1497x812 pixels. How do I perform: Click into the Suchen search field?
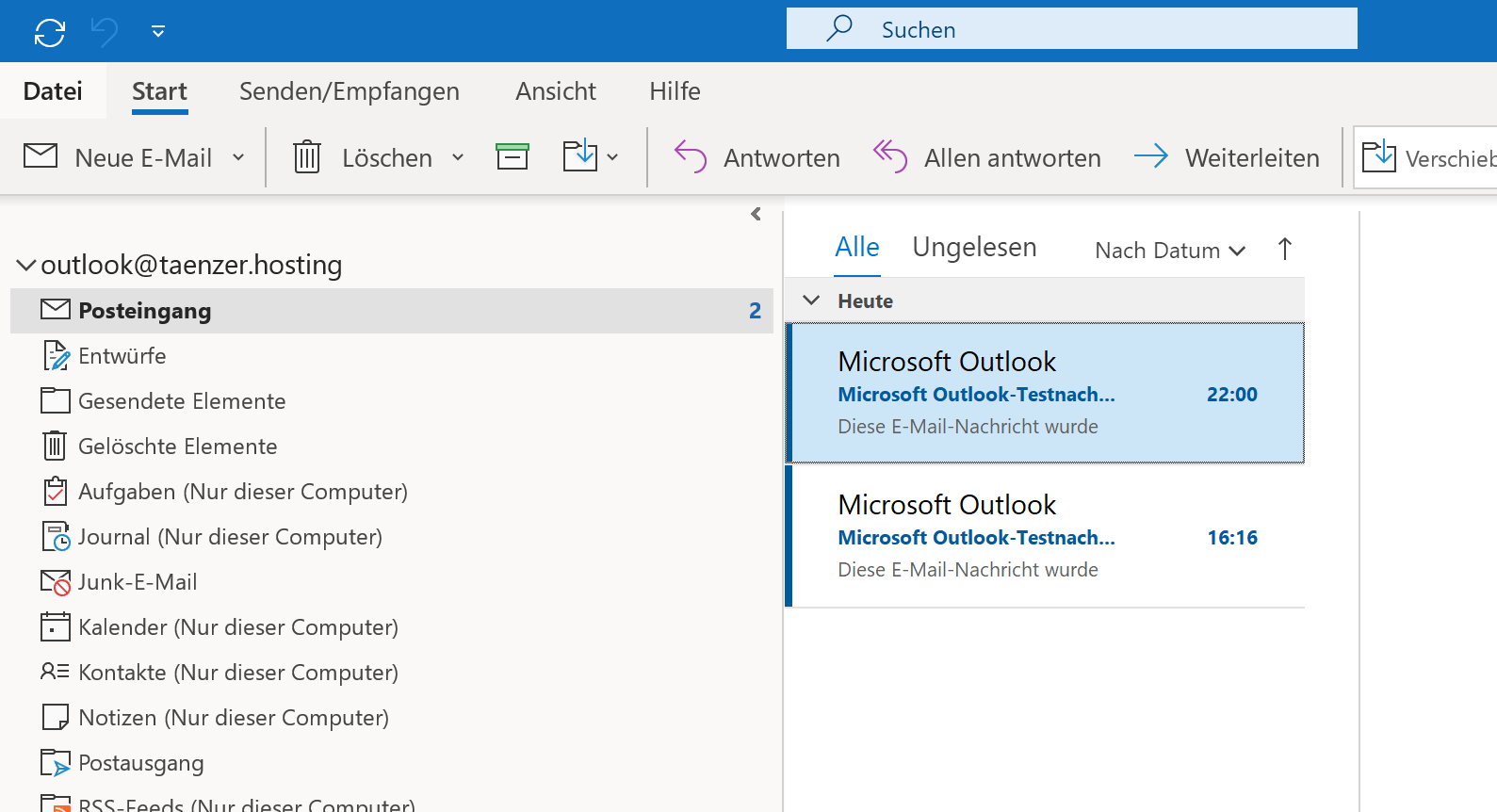(x=1071, y=29)
